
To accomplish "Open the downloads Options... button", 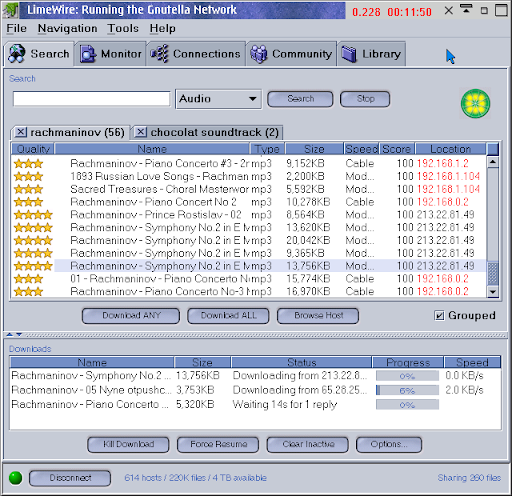I will click(x=389, y=444).
